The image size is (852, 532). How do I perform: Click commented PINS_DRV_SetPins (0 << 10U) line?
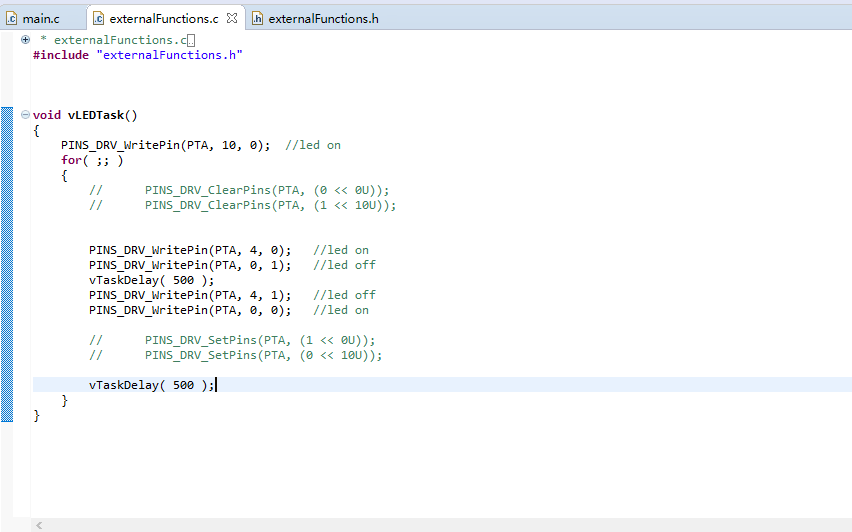(x=236, y=355)
